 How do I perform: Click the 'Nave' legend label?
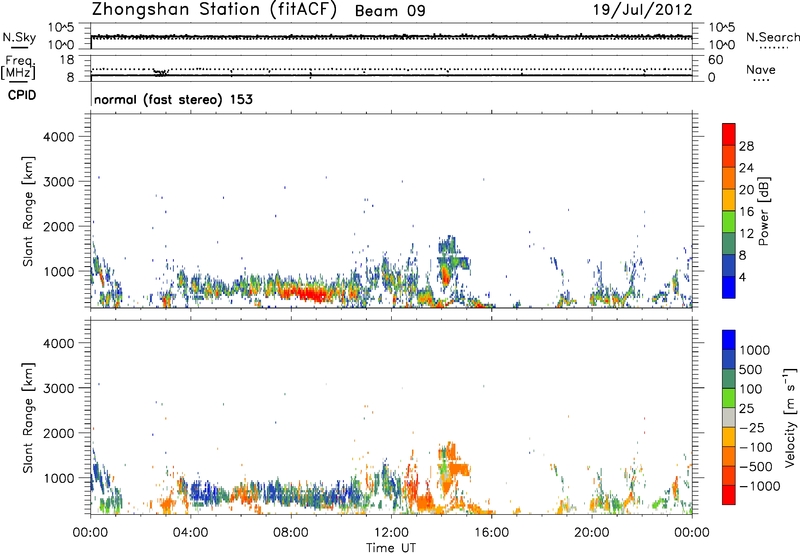[x=761, y=69]
